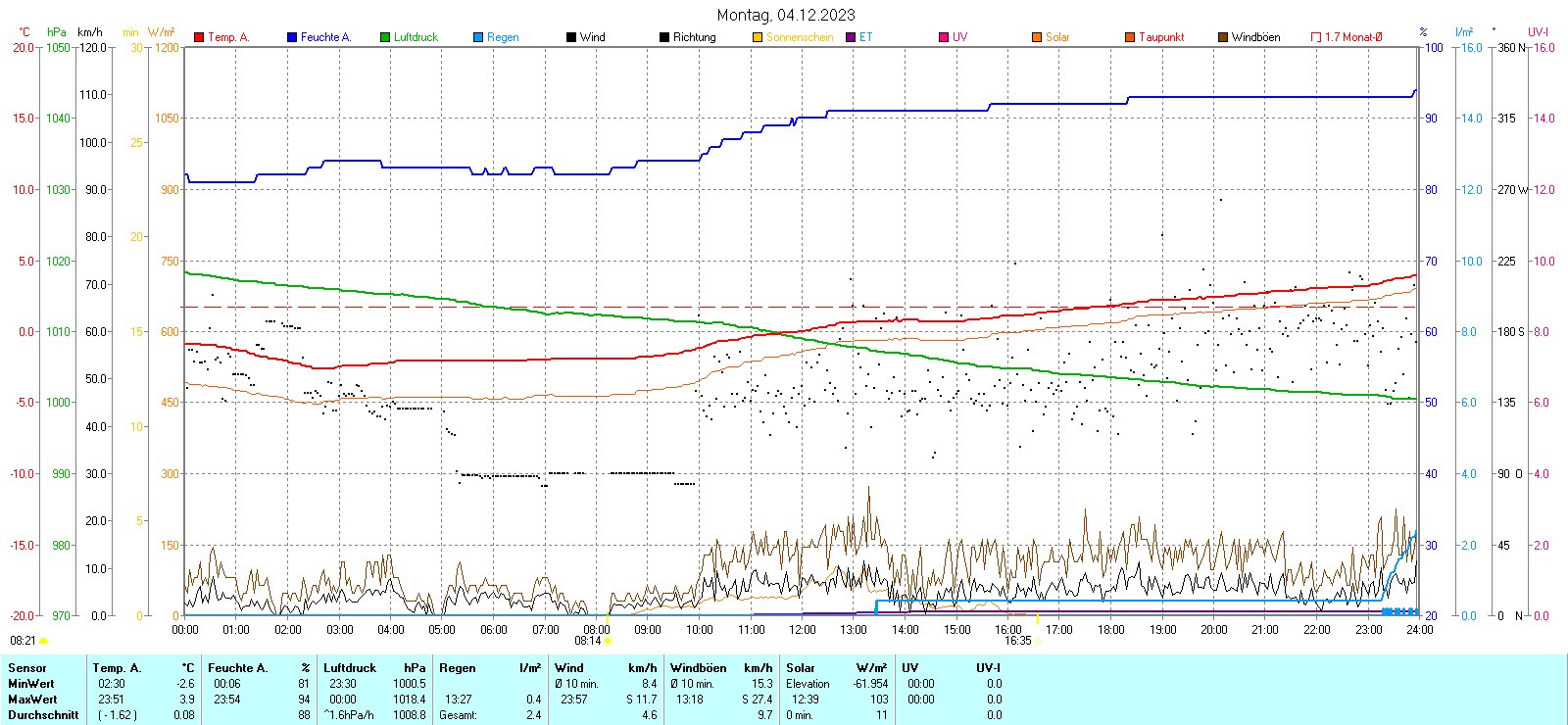Select the Windböen column header in table
The width and height of the screenshot is (1568, 725).
tap(698, 668)
